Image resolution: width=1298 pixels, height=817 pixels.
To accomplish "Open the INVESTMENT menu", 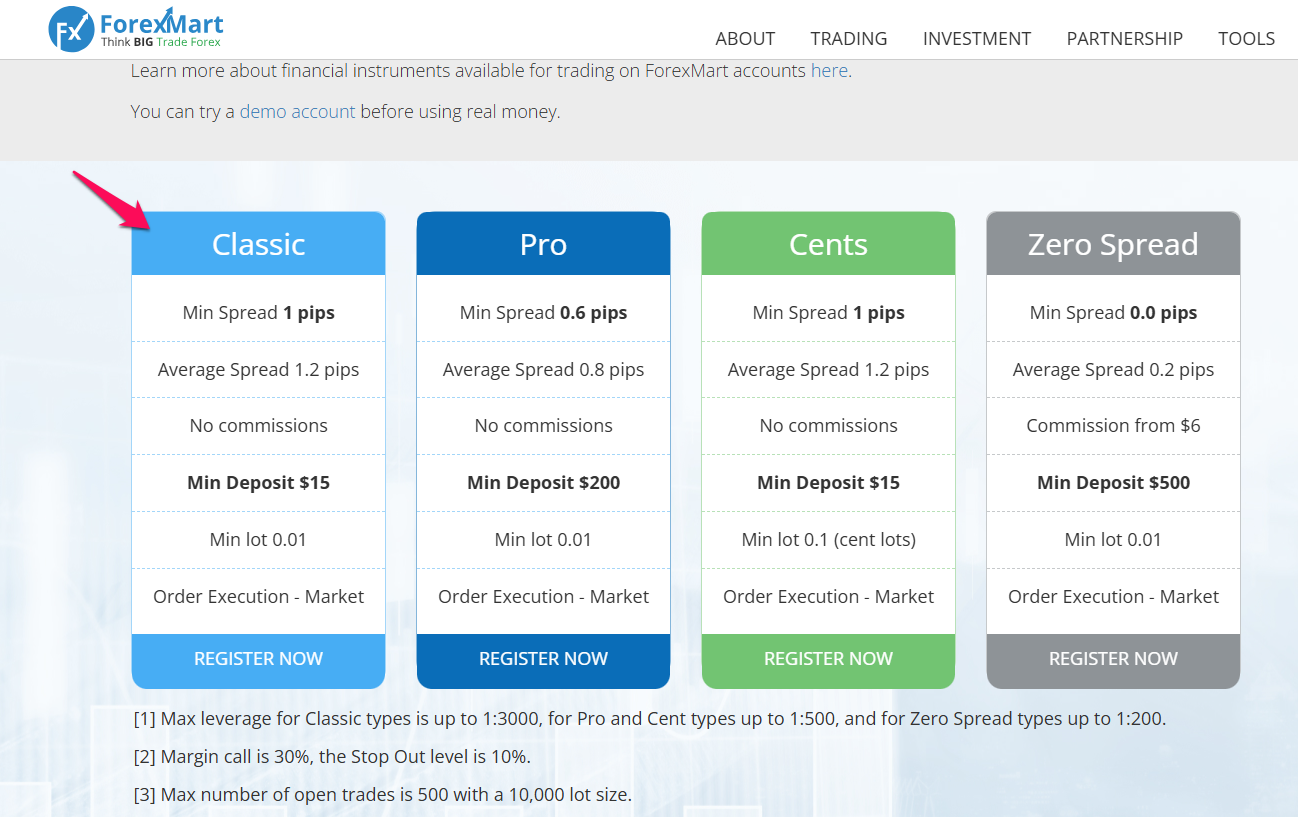I will [977, 39].
